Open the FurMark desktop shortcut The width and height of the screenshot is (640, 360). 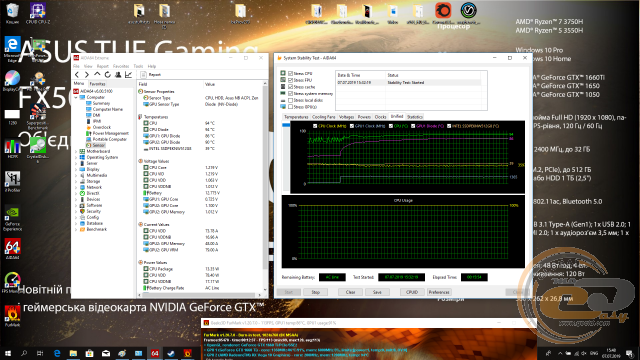(12, 316)
